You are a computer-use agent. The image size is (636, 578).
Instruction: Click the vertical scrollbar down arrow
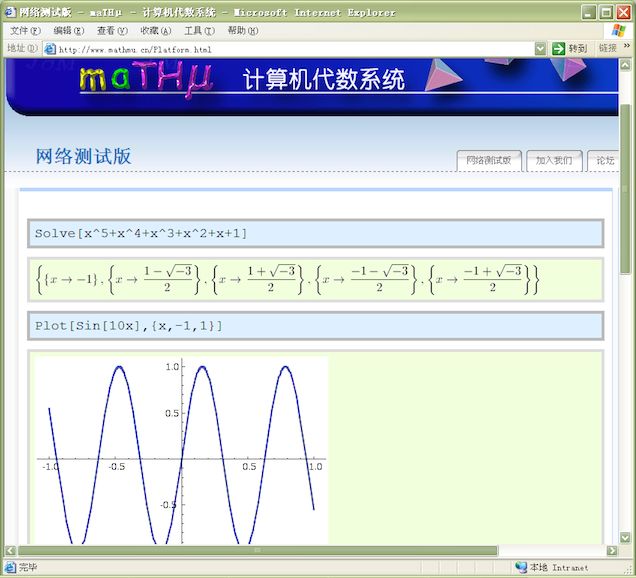click(625, 538)
